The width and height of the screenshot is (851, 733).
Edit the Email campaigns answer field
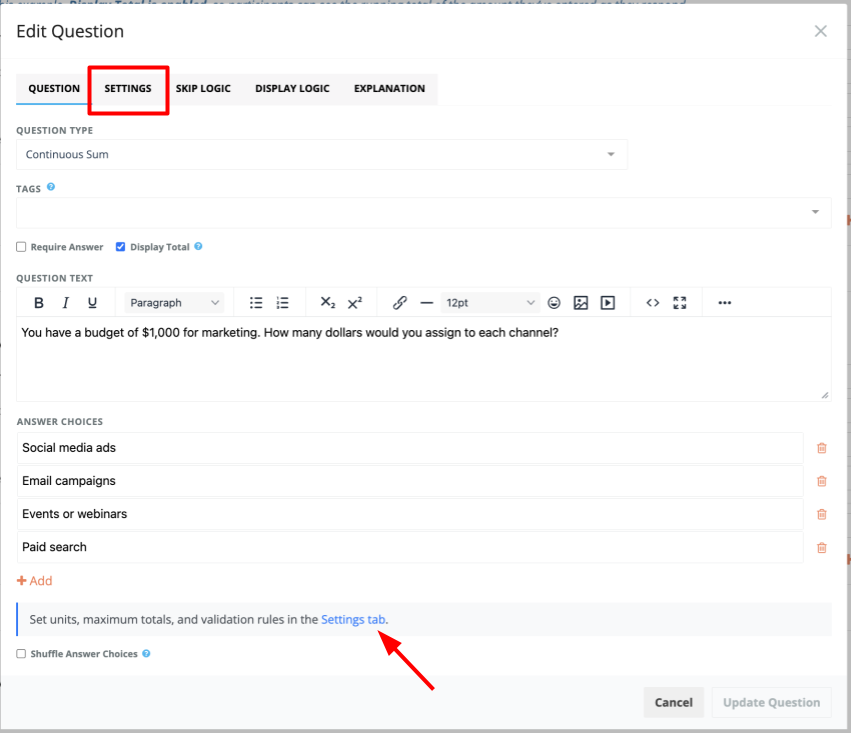click(410, 481)
